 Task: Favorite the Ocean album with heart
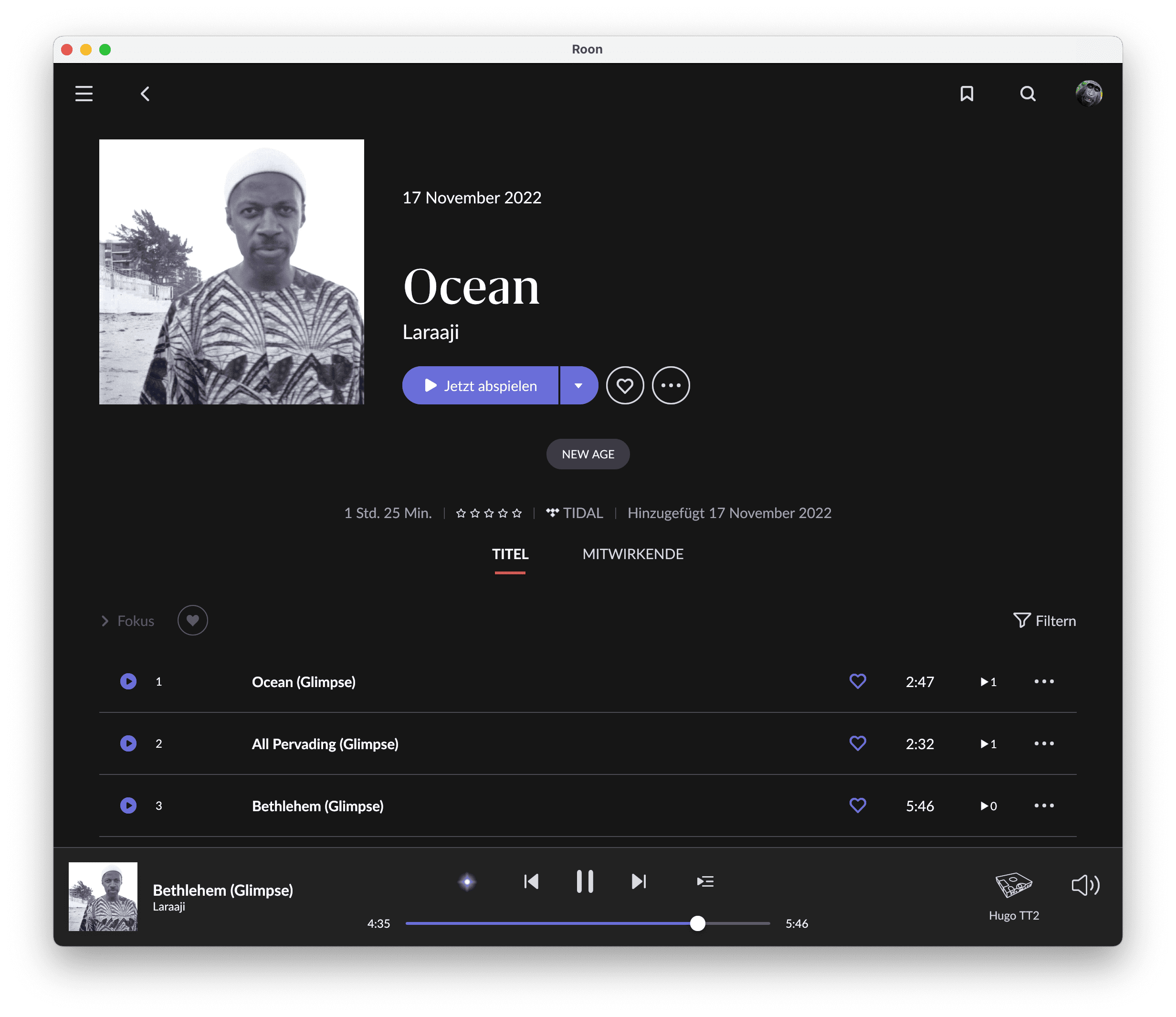point(625,386)
